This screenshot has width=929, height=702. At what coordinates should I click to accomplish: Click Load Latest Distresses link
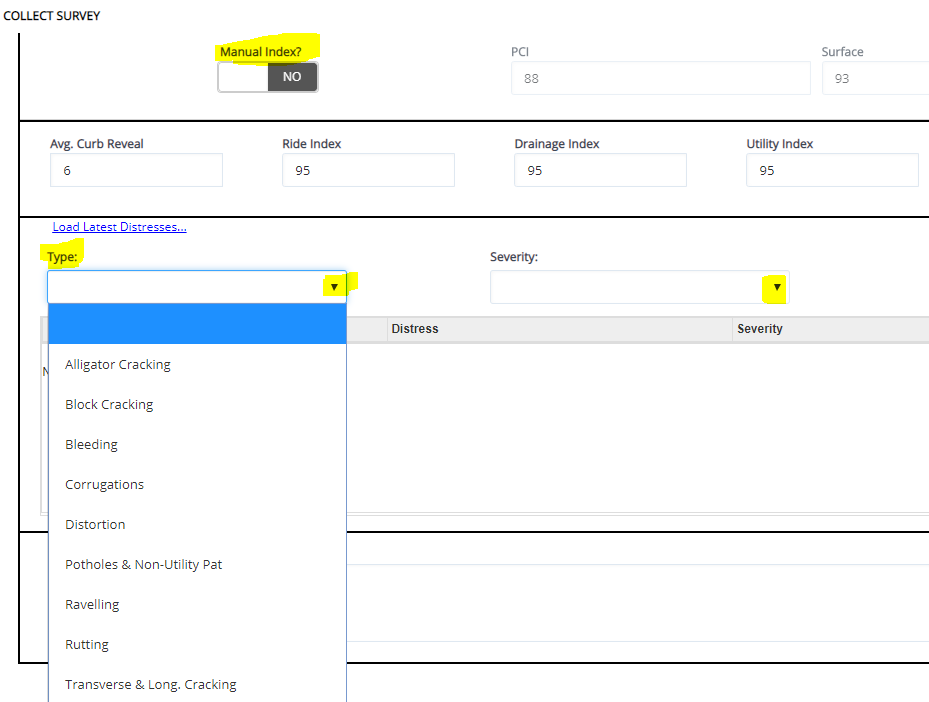119,227
